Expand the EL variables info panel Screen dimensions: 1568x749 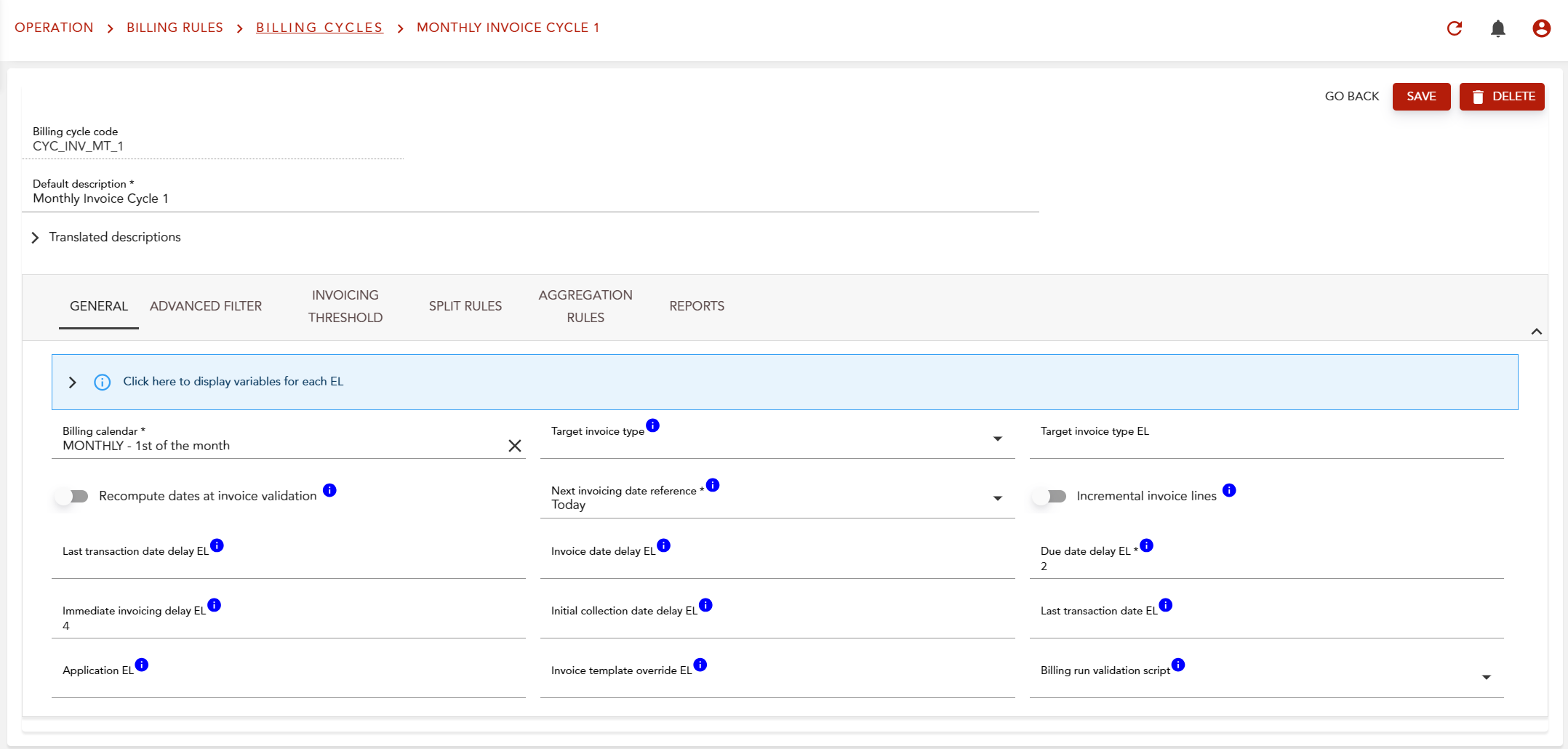coord(73,382)
